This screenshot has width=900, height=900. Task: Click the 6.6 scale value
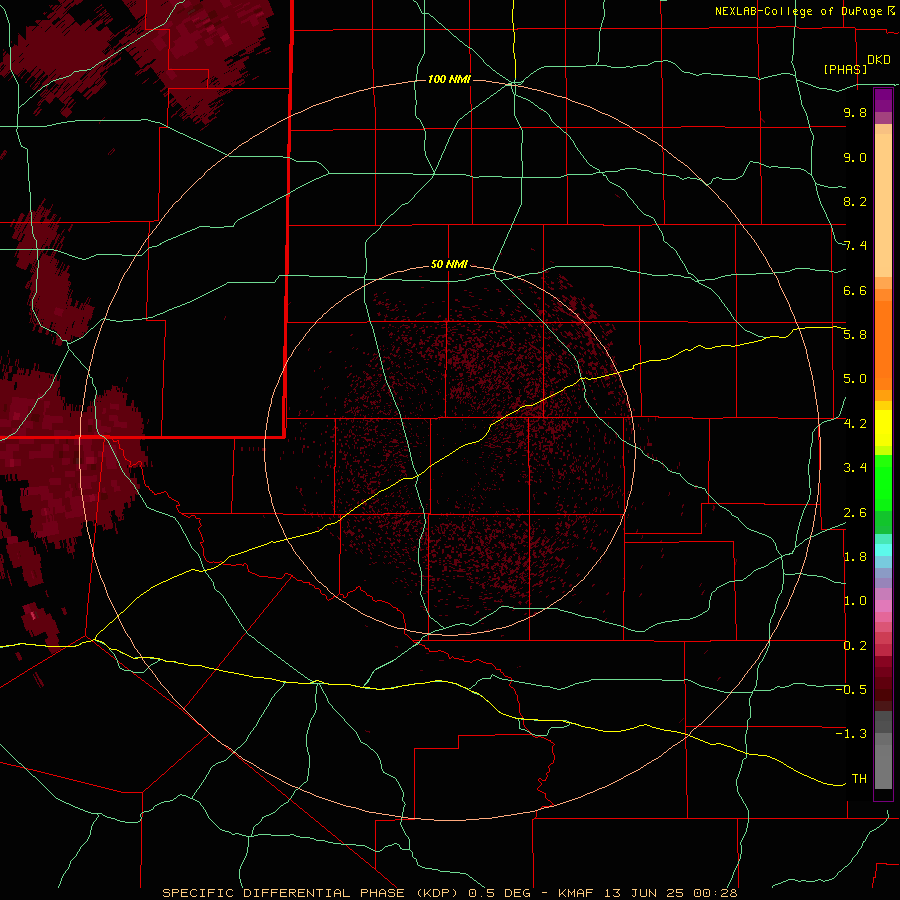[855, 290]
